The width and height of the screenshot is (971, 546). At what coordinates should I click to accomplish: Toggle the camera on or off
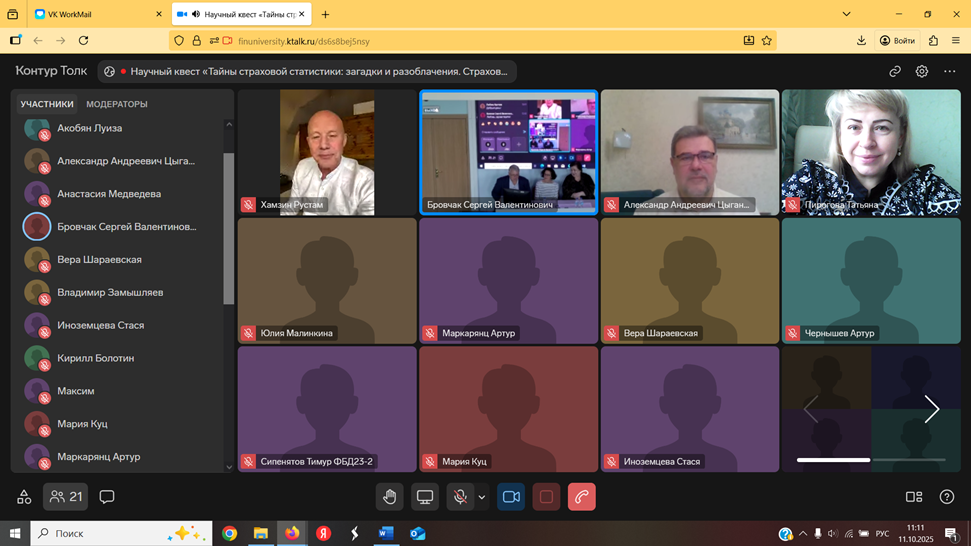[511, 497]
